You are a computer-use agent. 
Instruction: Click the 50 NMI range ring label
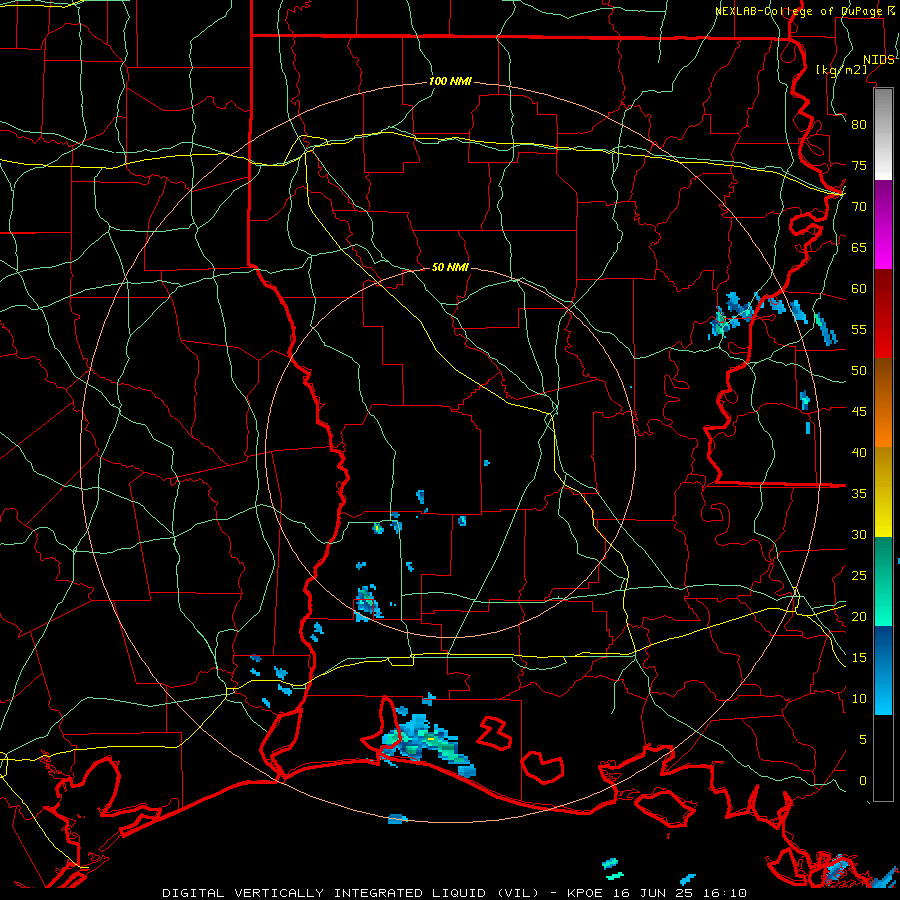click(450, 267)
